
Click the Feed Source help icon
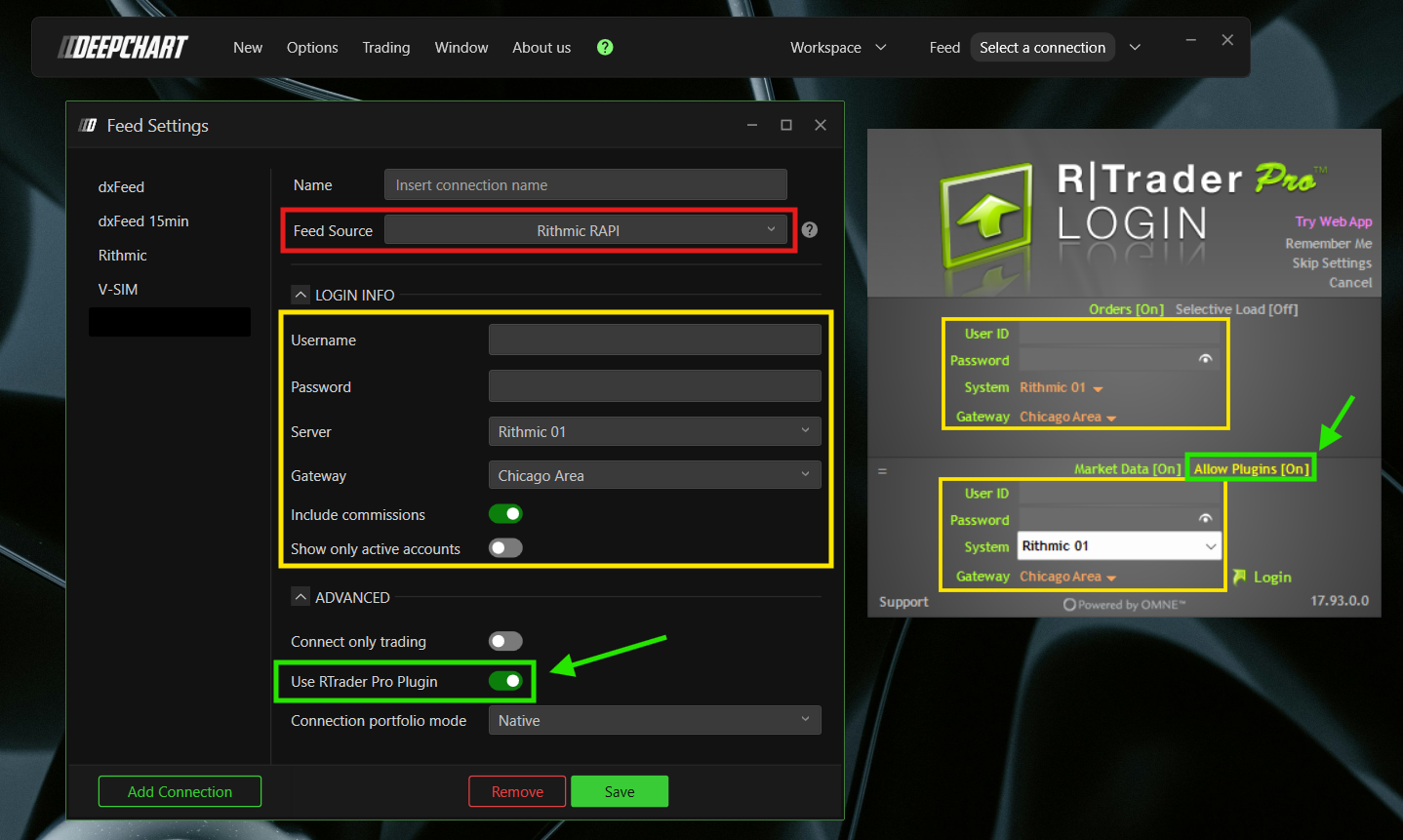[810, 230]
